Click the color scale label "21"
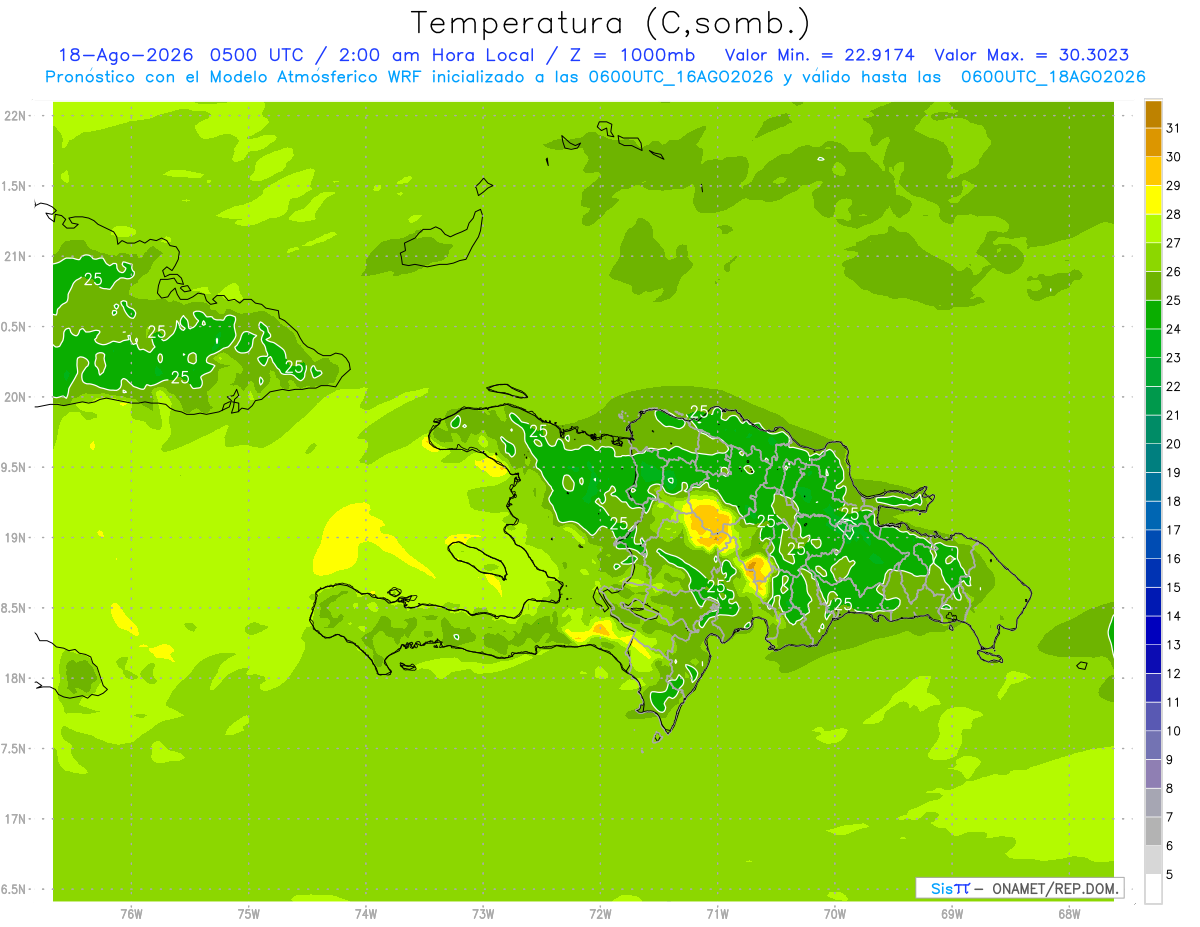The height and width of the screenshot is (927, 1200). click(1174, 415)
